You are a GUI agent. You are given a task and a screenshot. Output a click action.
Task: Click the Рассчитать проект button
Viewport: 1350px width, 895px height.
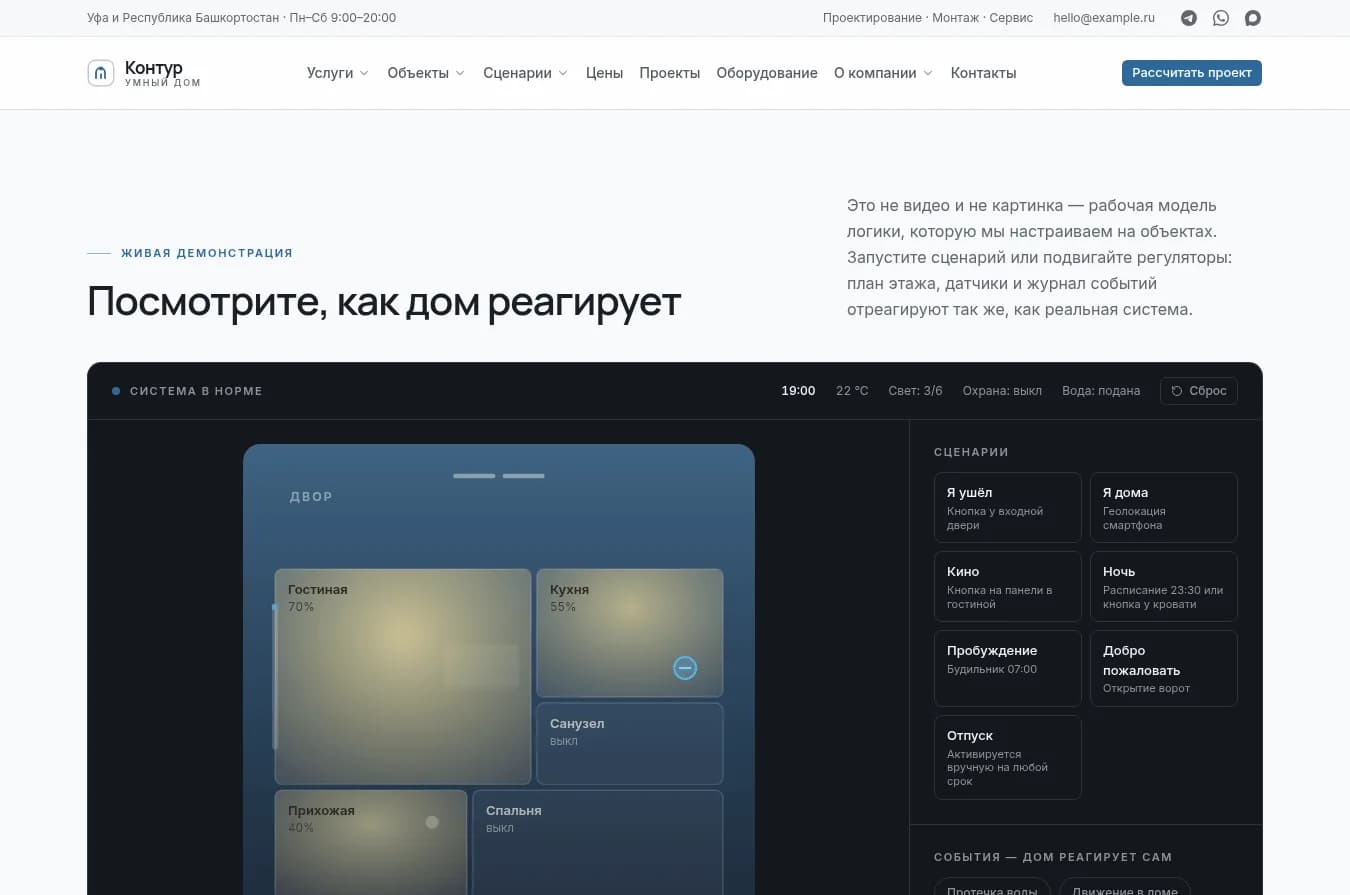coord(1192,73)
